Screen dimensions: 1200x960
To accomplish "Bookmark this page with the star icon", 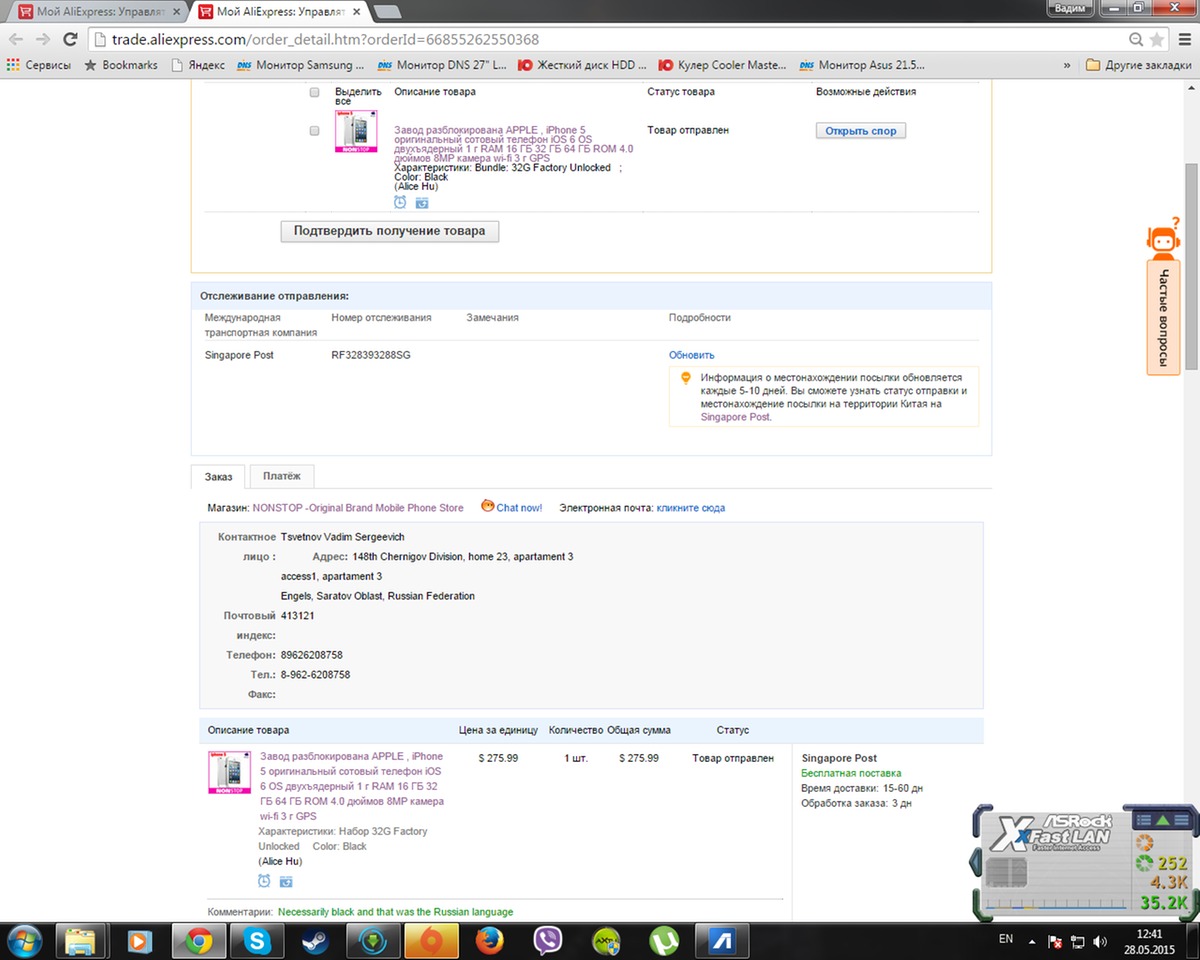I will (1157, 40).
